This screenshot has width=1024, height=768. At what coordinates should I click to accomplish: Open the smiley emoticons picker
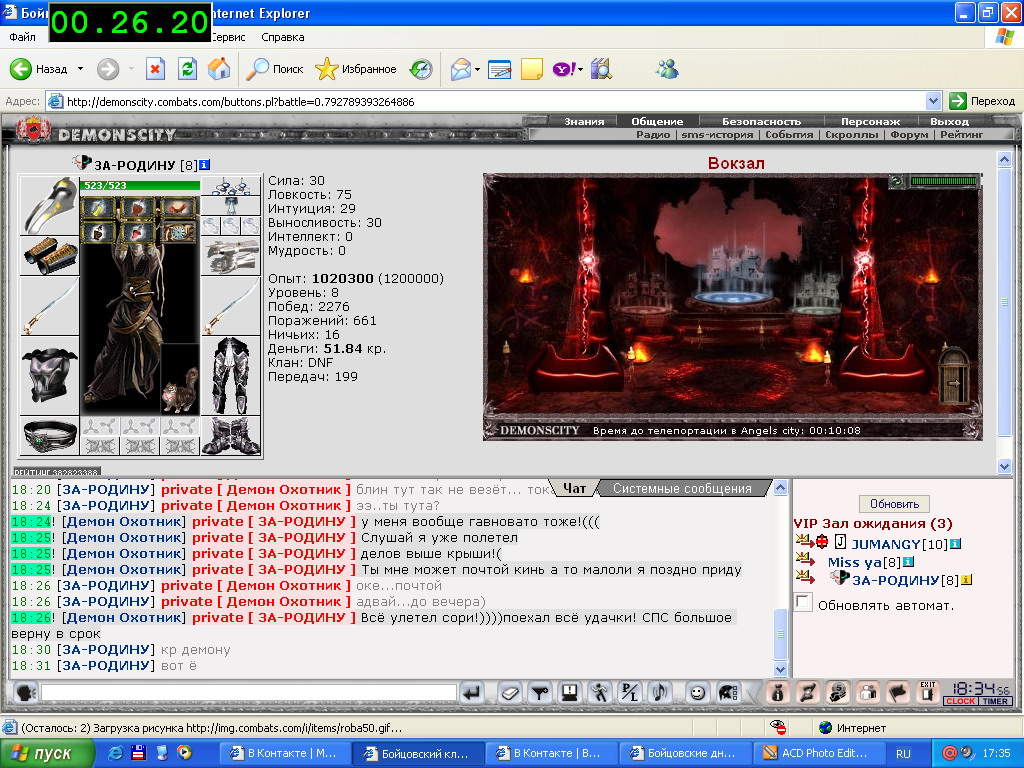coord(697,693)
